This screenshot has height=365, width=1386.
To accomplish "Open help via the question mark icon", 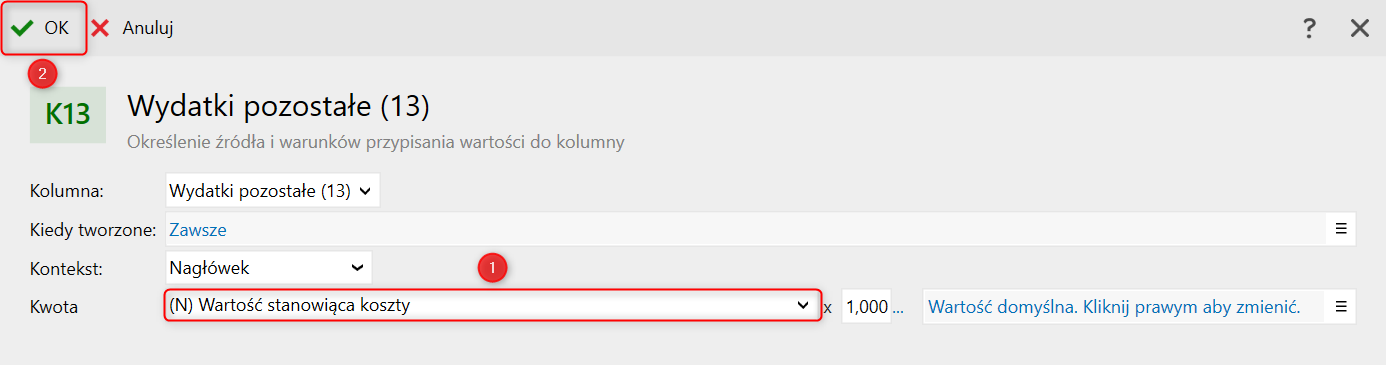I will (x=1309, y=28).
